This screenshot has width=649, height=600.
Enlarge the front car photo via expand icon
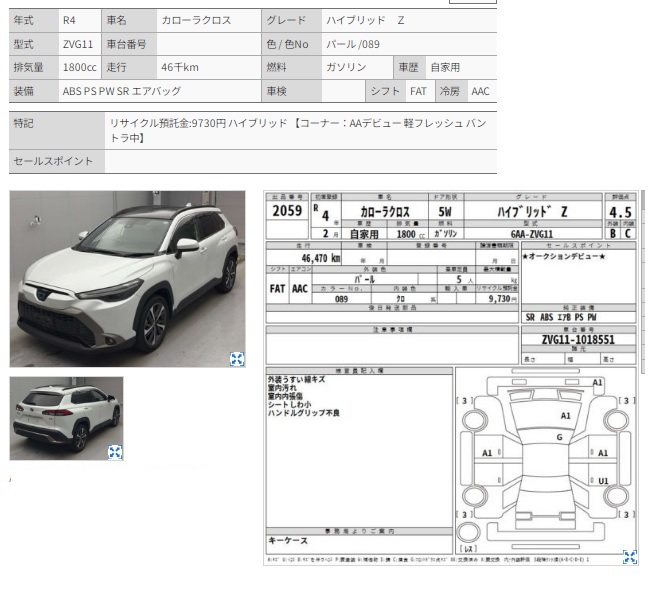coord(237,359)
